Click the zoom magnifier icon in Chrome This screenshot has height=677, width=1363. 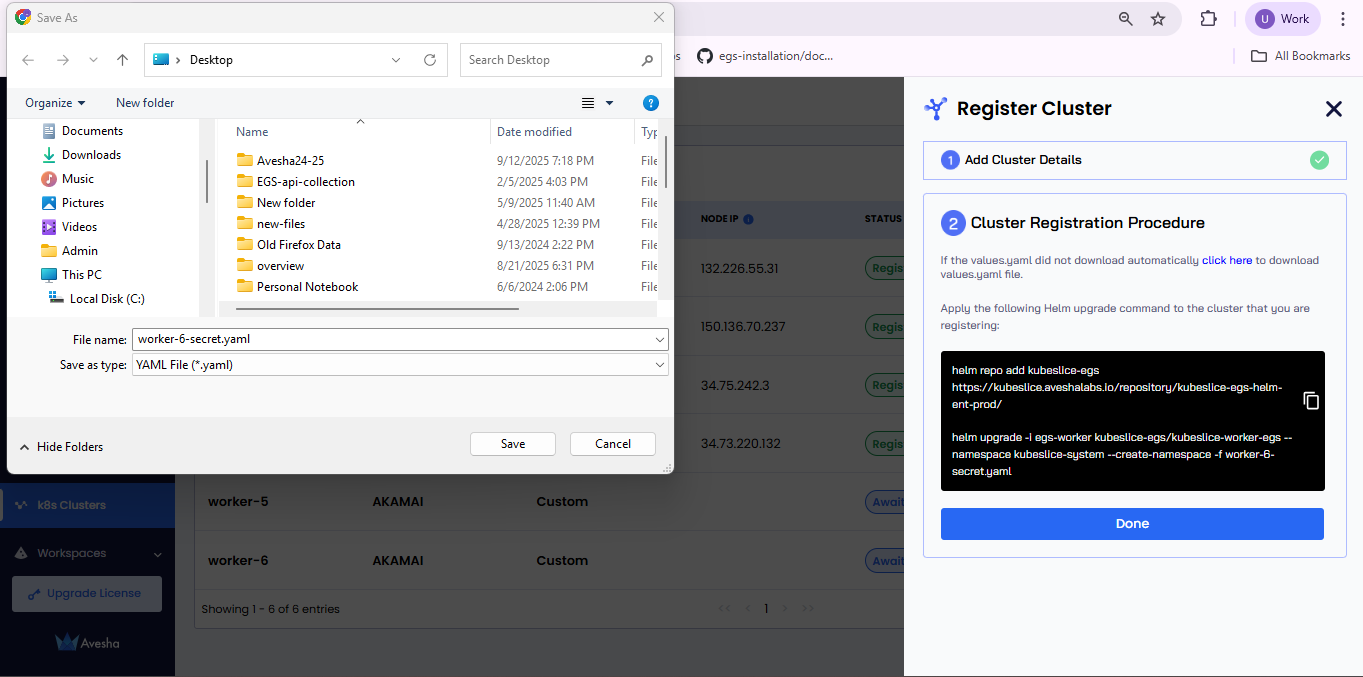pos(1126,19)
